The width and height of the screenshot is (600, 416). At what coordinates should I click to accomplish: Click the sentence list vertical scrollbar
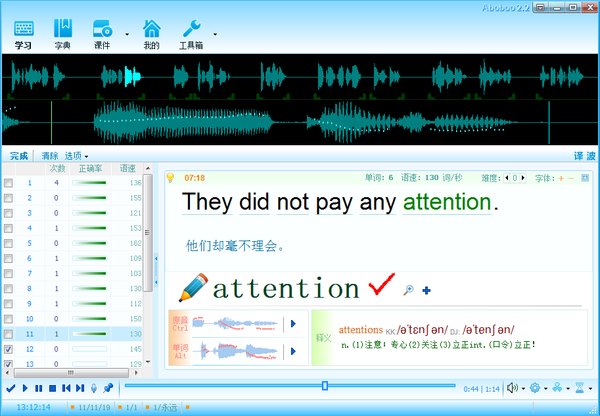tap(148, 233)
